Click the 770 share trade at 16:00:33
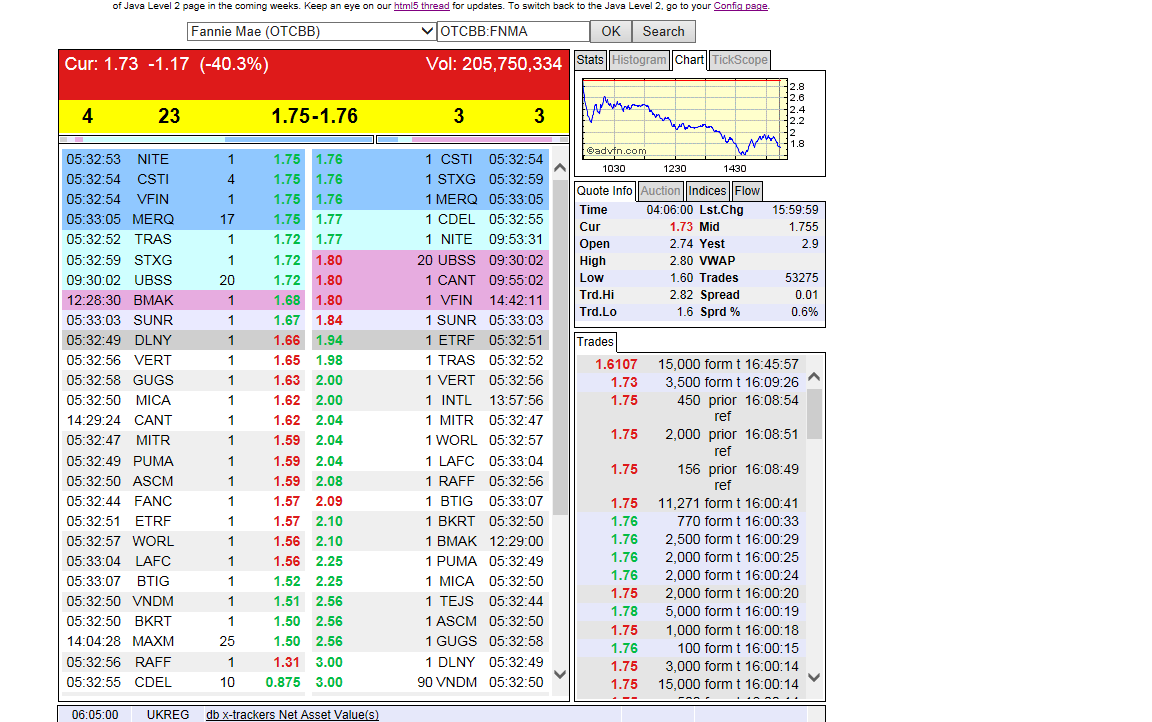1152x722 pixels. pyautogui.click(x=691, y=521)
